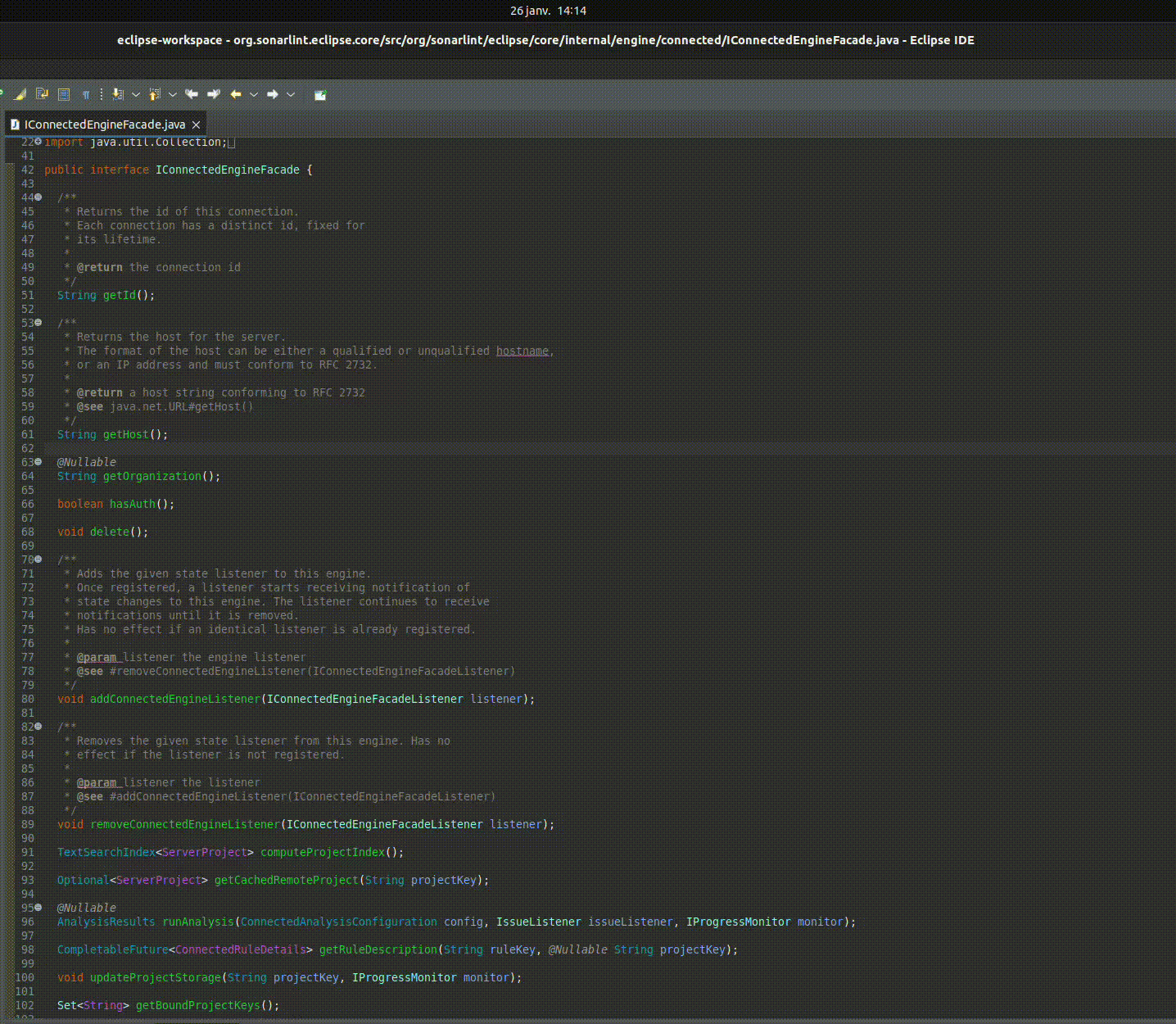
Task: Click line number 61 in the ruler
Action: [27, 434]
